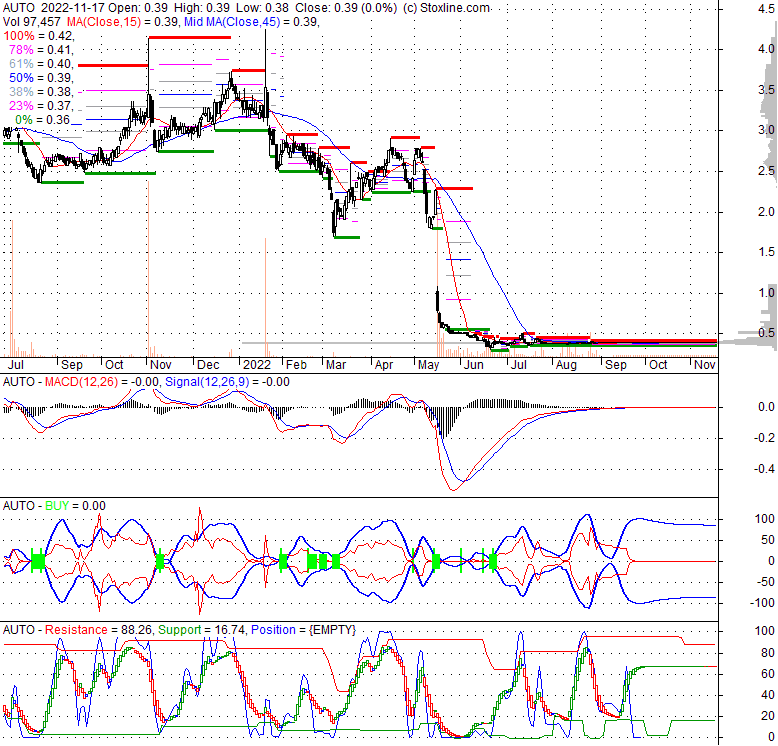Click the 38% = 0.38 level label
This screenshot has width=778, height=746.
(41, 92)
